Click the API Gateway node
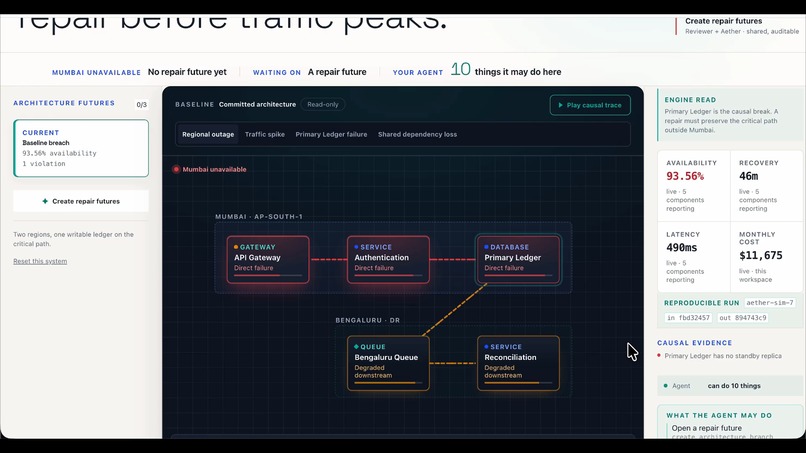The image size is (806, 453). pyautogui.click(x=268, y=260)
